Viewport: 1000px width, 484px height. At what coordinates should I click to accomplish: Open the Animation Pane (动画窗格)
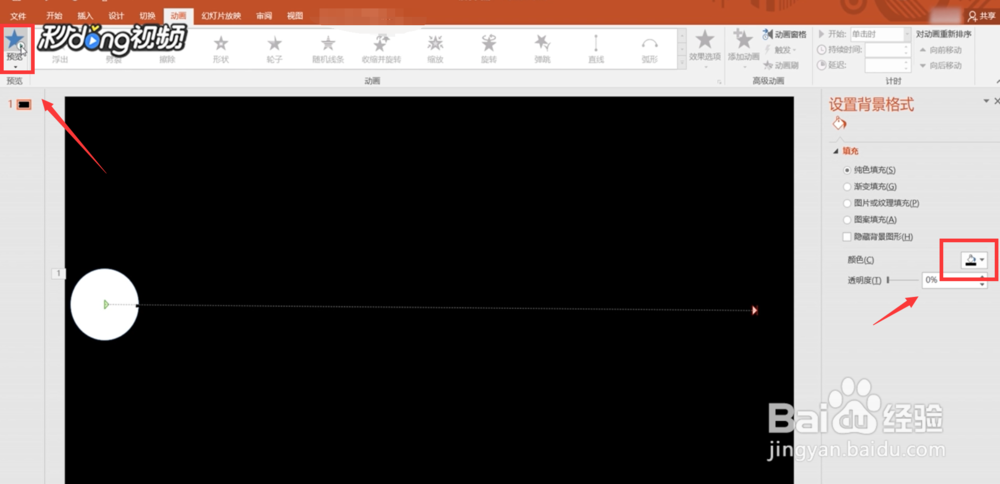click(784, 34)
